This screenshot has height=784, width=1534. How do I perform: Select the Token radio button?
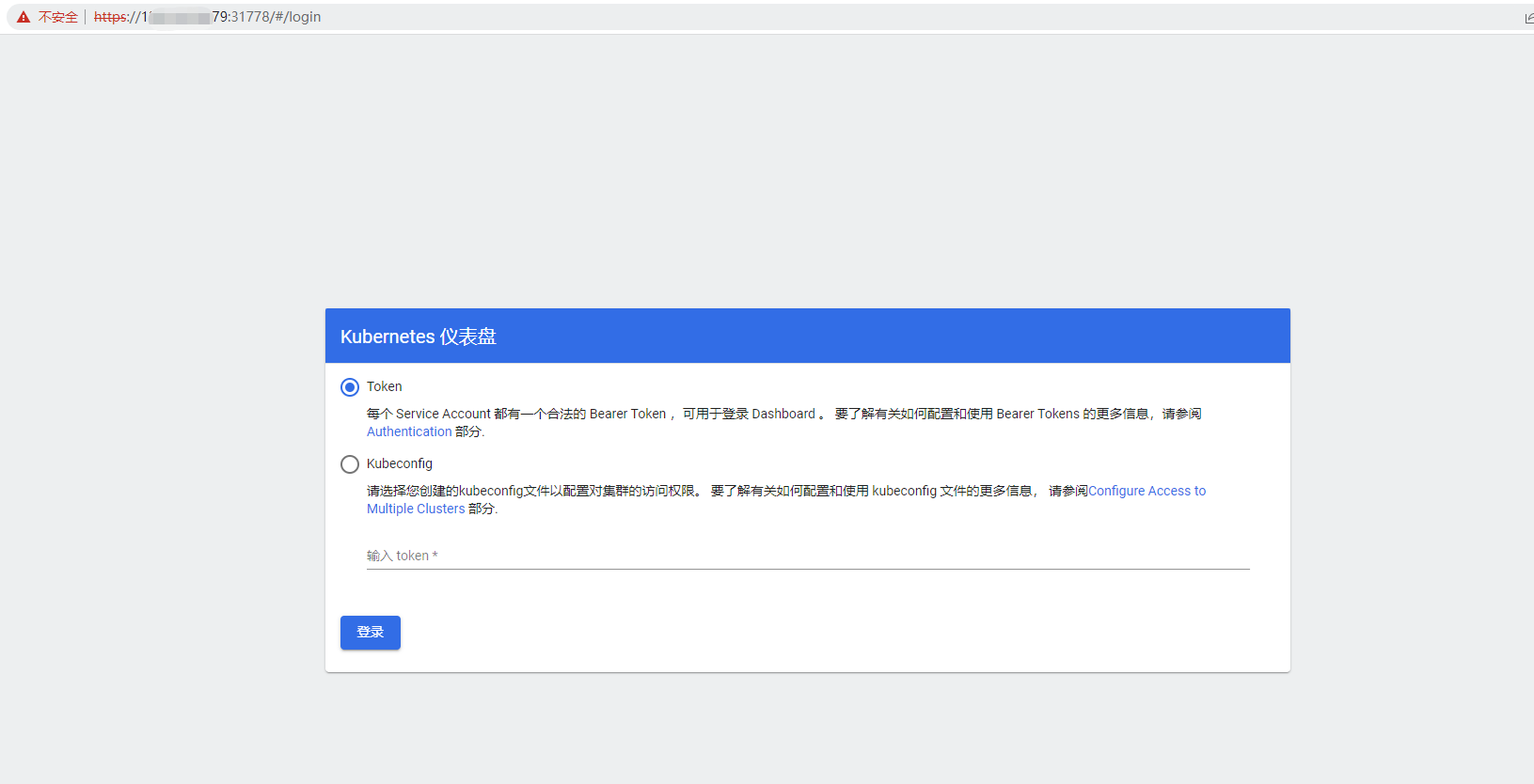tap(350, 387)
